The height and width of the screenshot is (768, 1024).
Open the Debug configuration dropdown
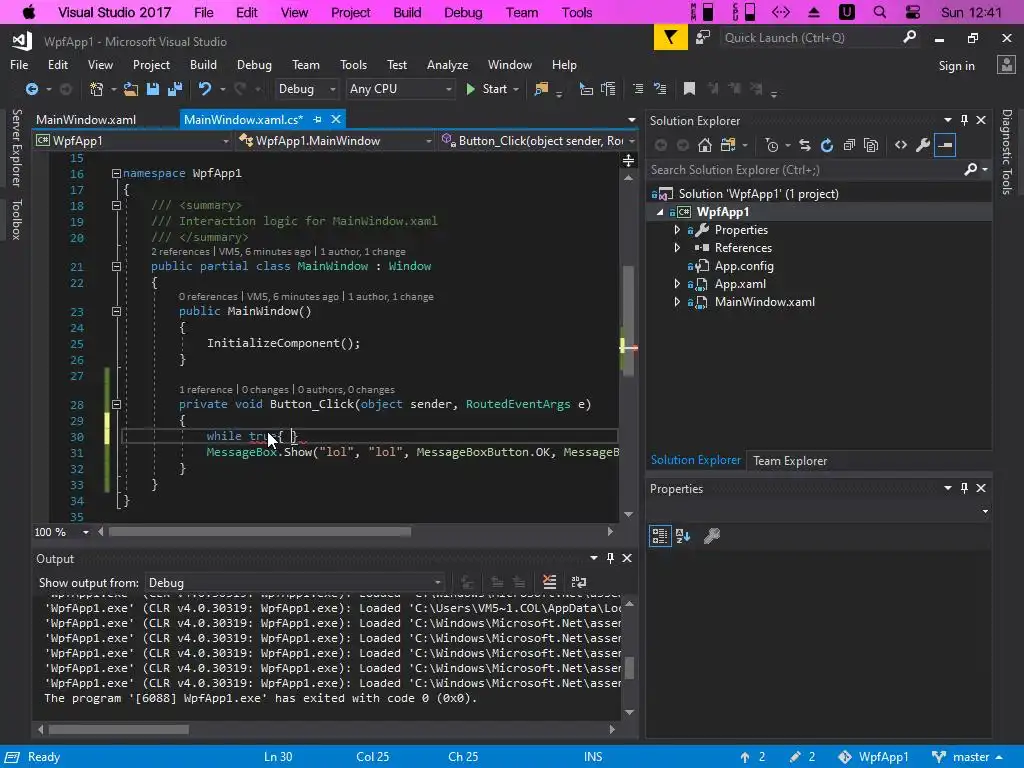click(306, 89)
